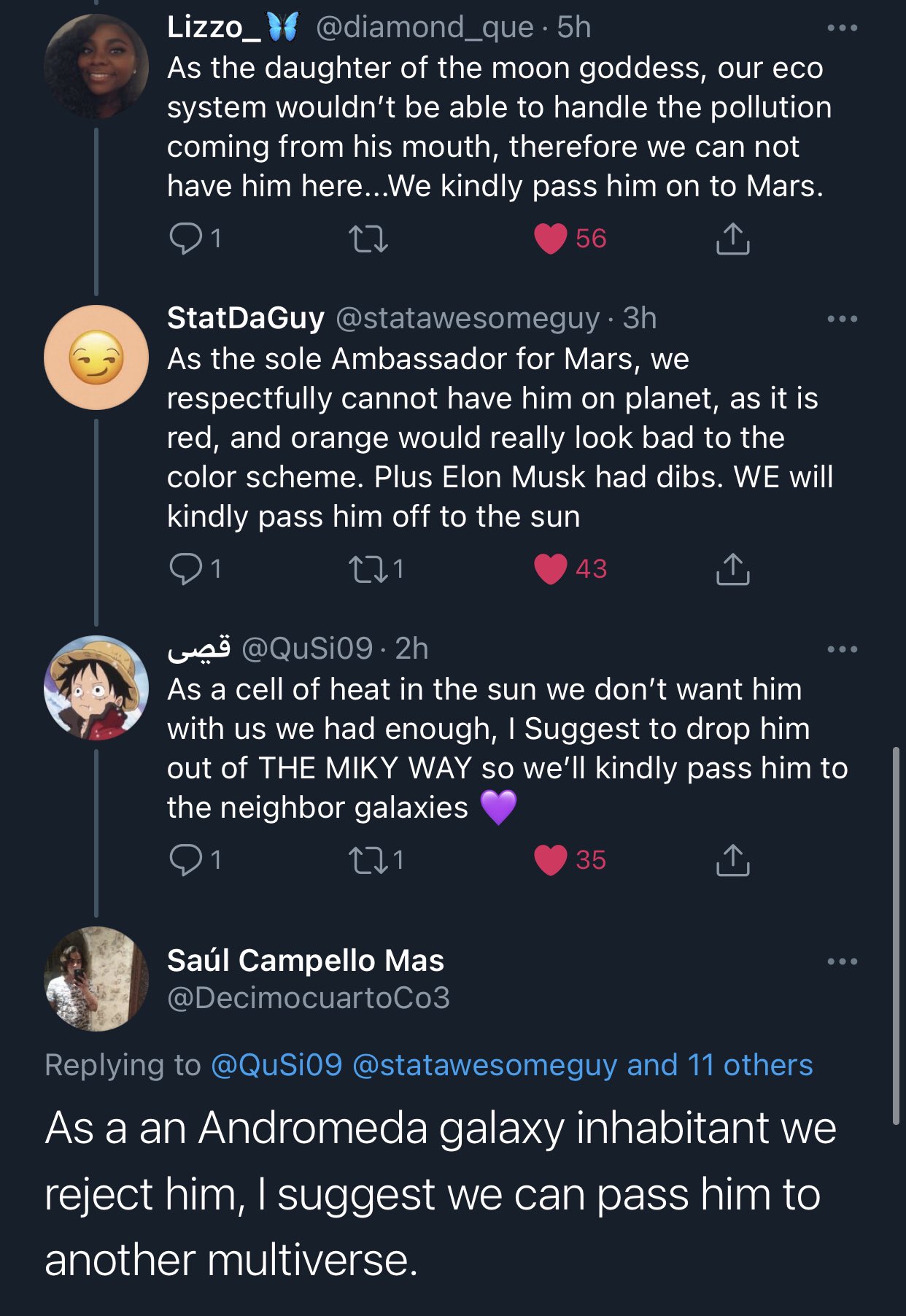Retweet Lizzo_'s tweet about Mars

coord(368,239)
